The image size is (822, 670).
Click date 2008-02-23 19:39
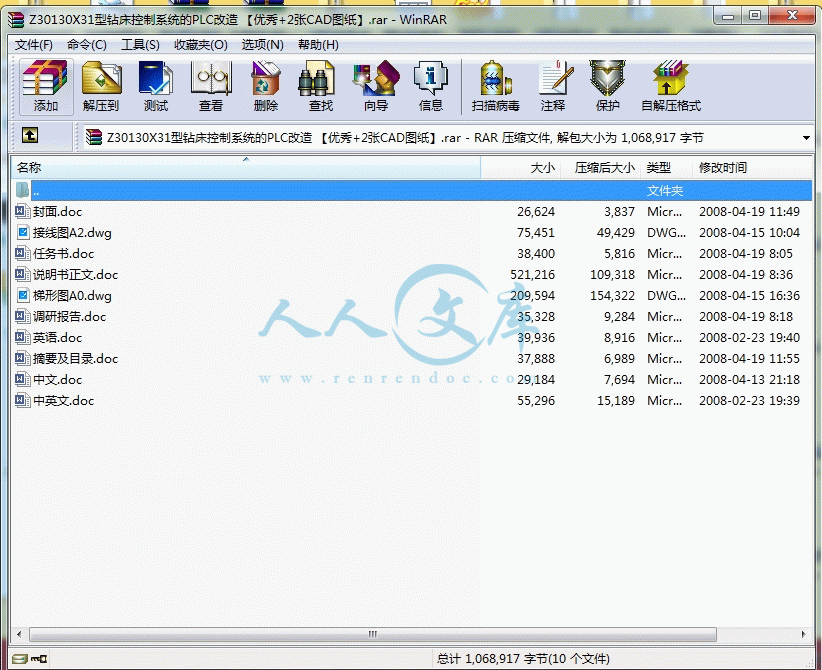click(x=749, y=400)
